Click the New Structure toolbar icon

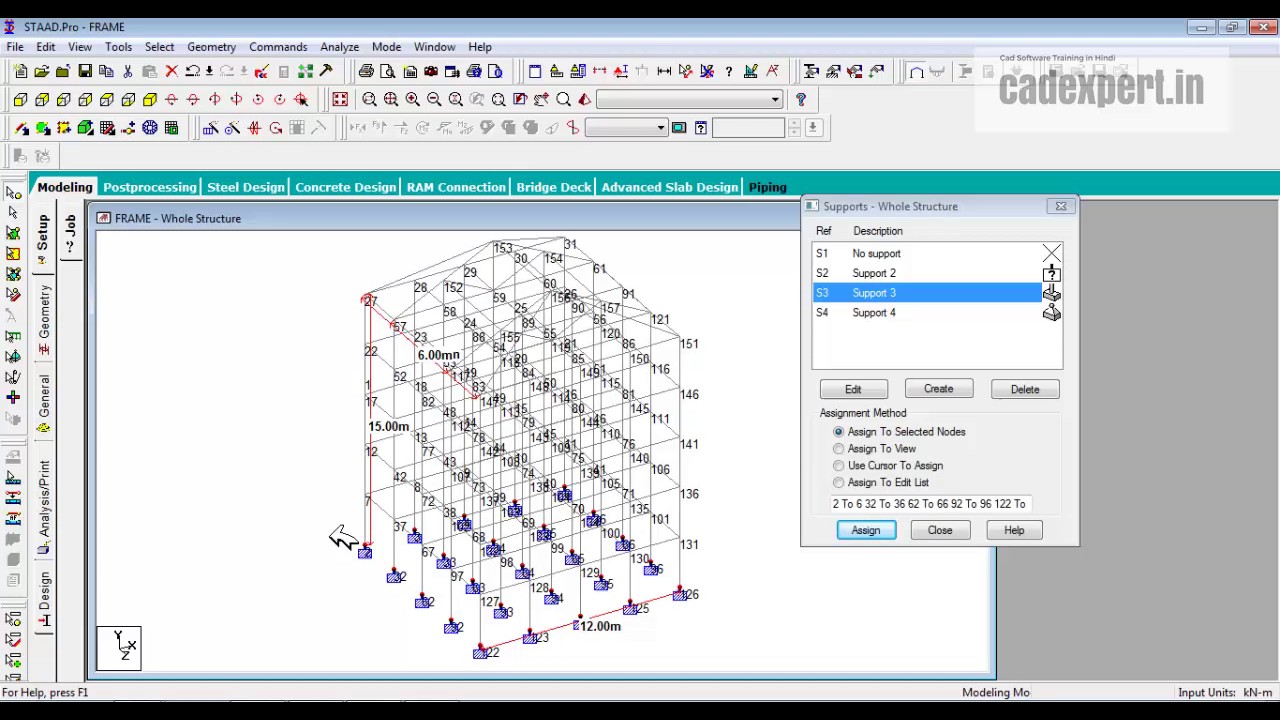pos(20,71)
